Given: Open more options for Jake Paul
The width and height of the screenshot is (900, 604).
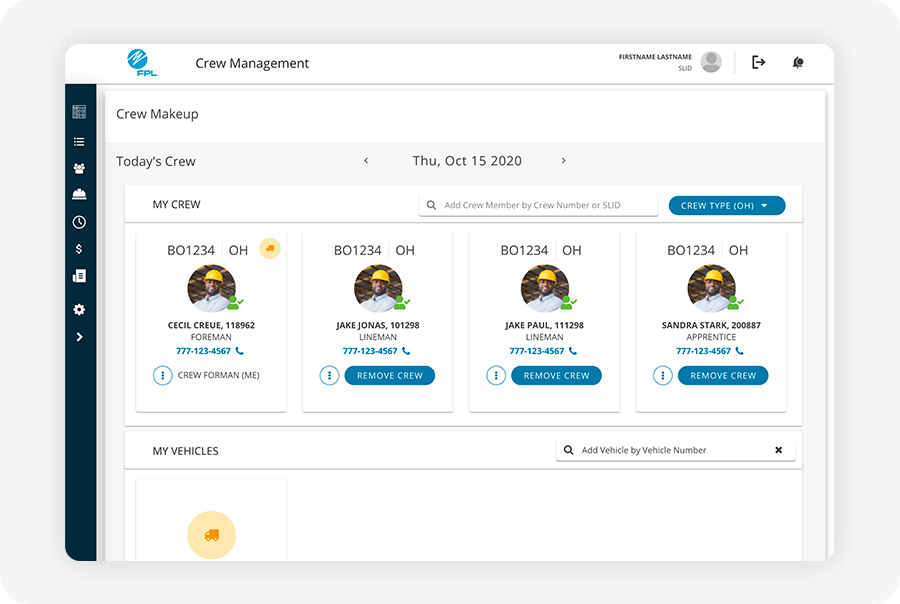Looking at the screenshot, I should tap(496, 375).
